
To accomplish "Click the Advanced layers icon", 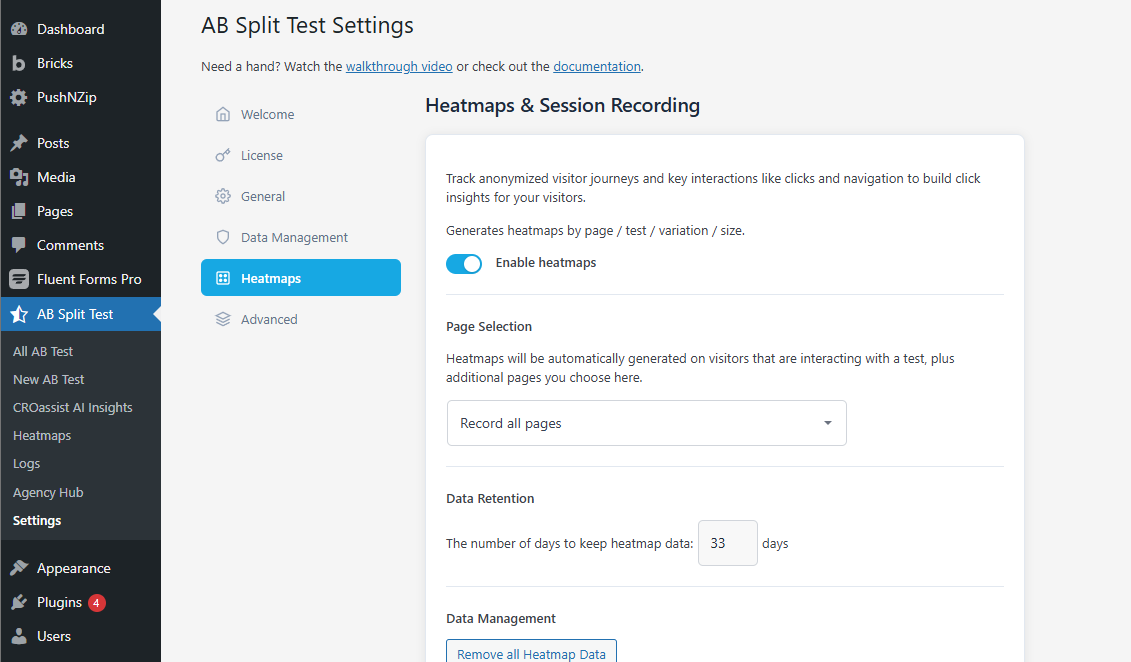I will pyautogui.click(x=222, y=319).
